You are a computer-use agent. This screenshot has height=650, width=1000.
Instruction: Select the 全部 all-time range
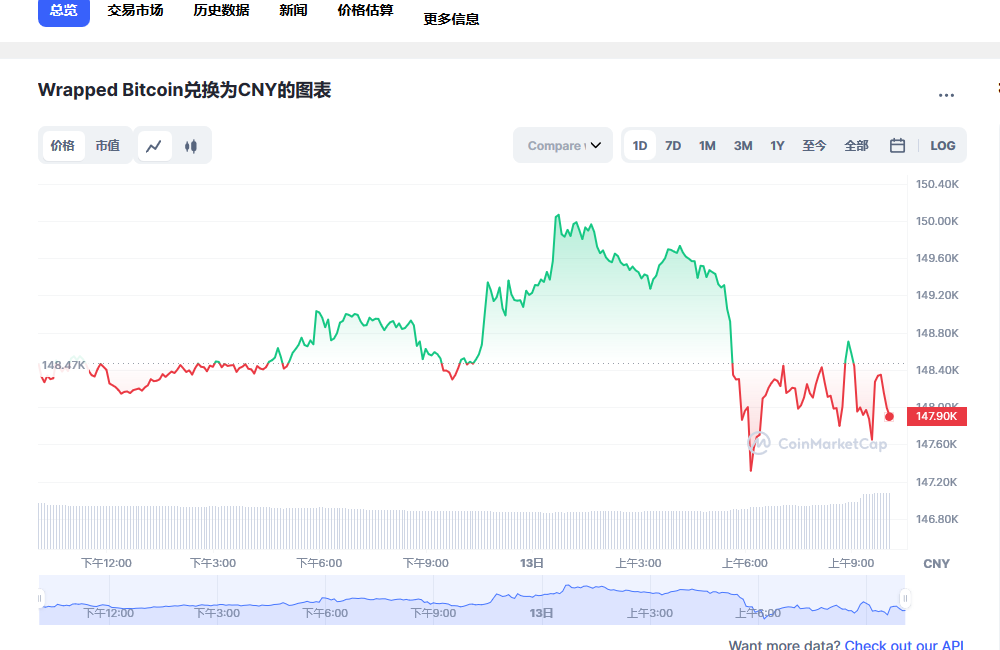pos(857,145)
